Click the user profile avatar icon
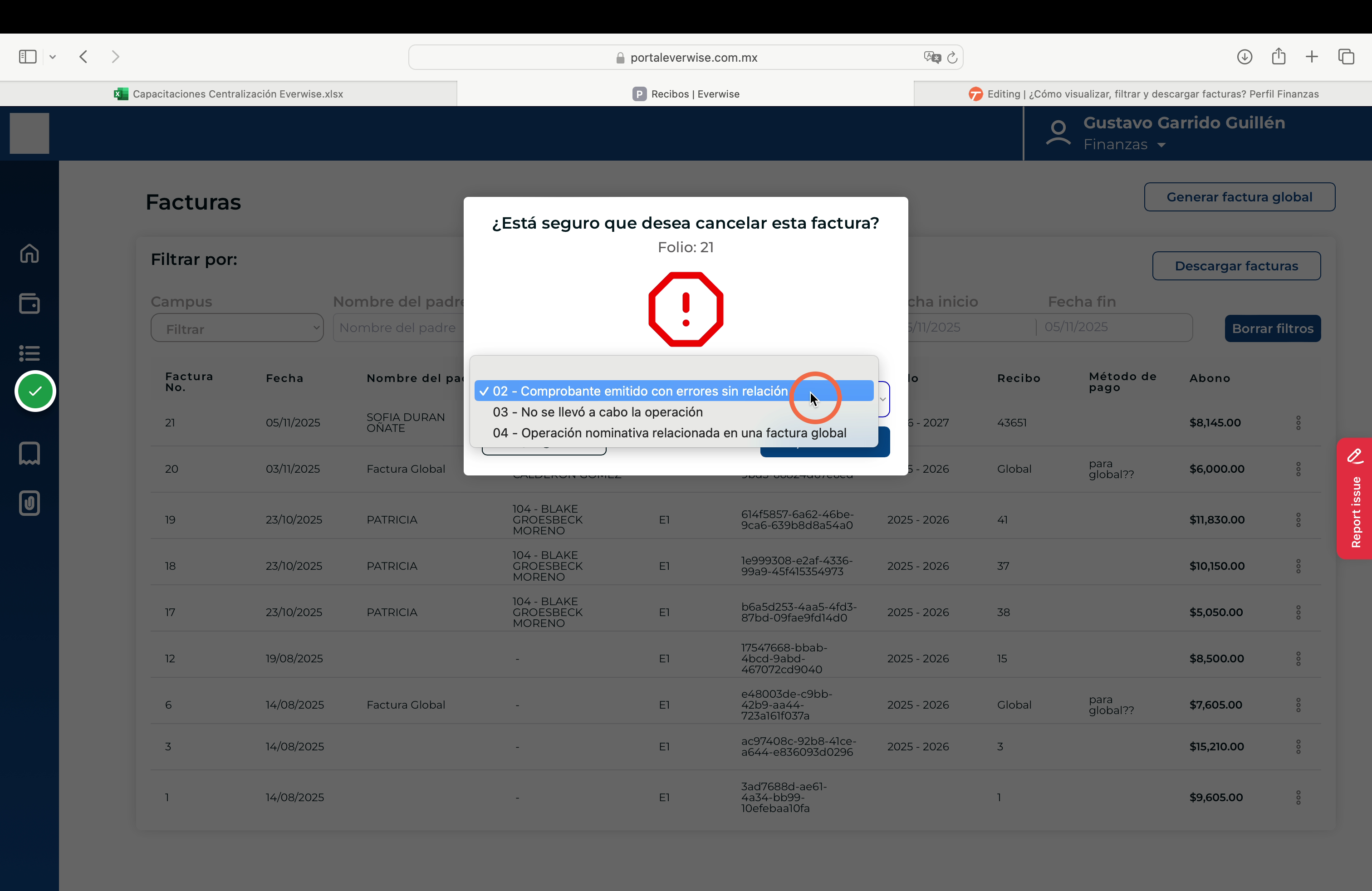Screen dimensions: 1372x891 point(1058,133)
